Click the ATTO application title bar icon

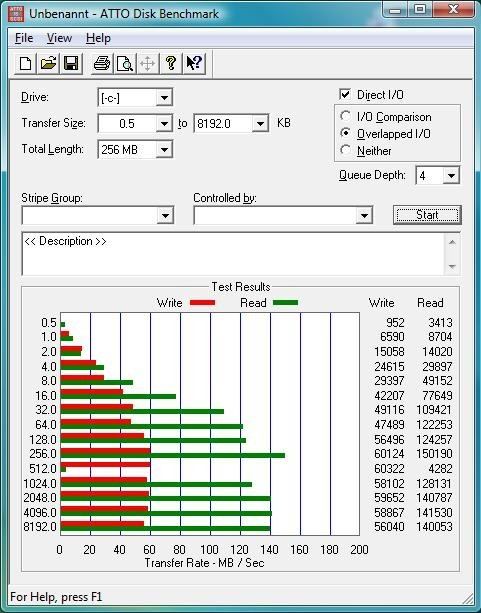(16, 14)
